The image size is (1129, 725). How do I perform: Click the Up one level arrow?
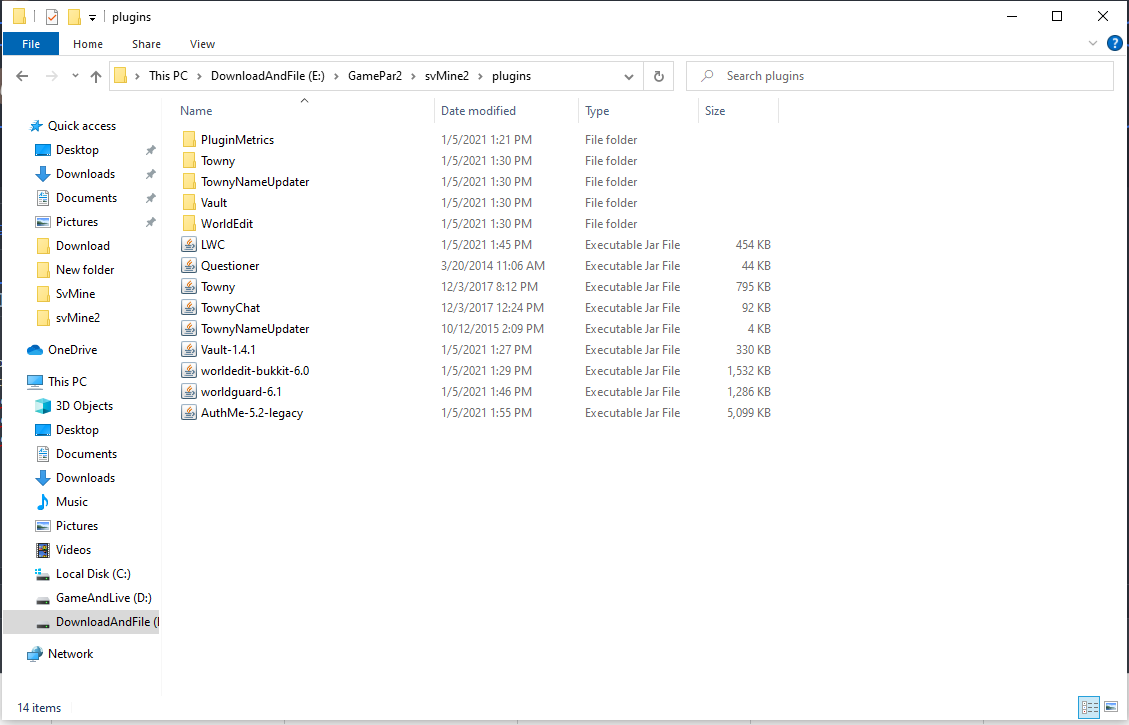click(x=96, y=76)
